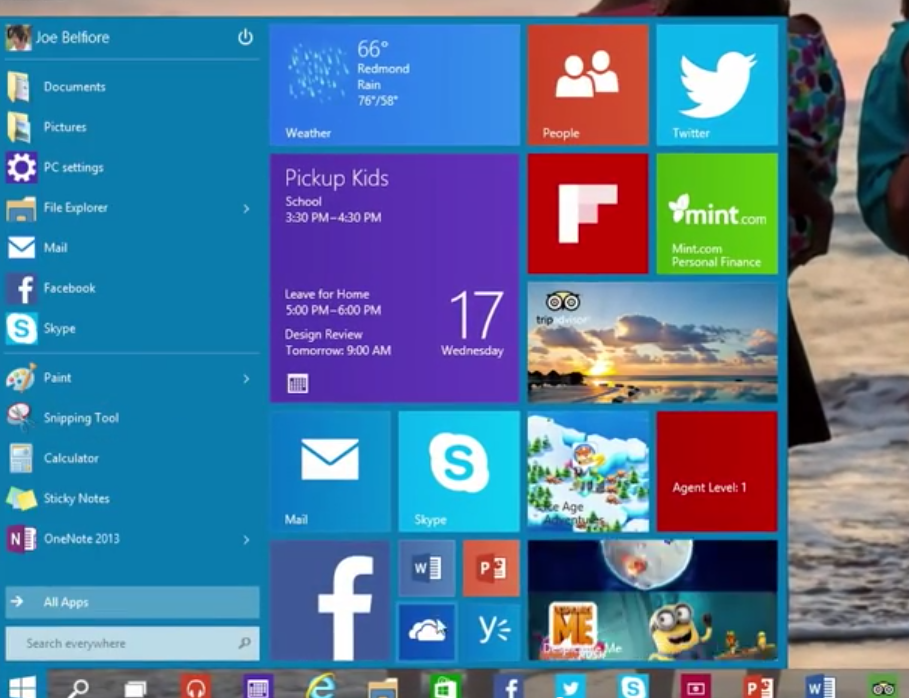Open the Weather live tile
Viewport: 909px width, 698px height.
click(394, 85)
